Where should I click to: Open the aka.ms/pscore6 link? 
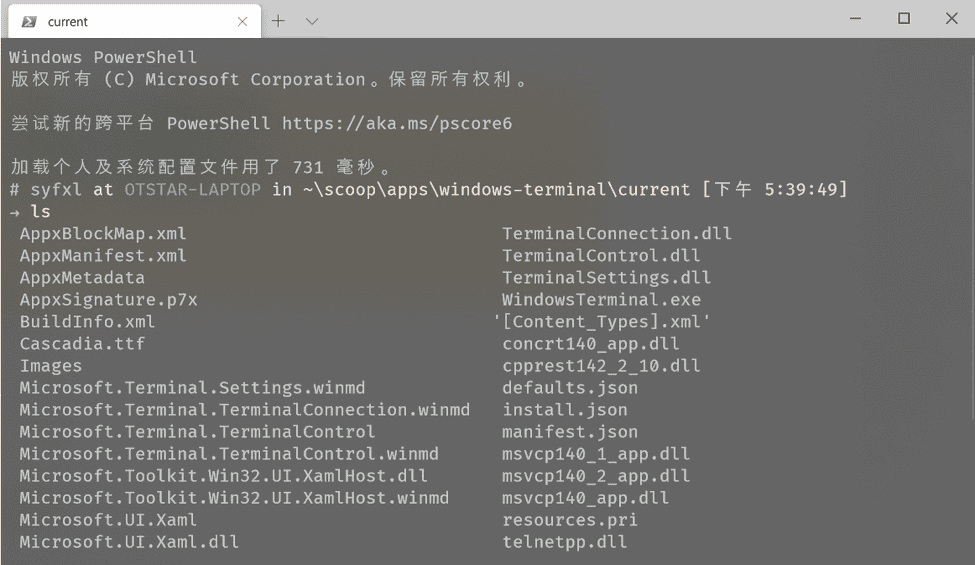click(x=396, y=124)
